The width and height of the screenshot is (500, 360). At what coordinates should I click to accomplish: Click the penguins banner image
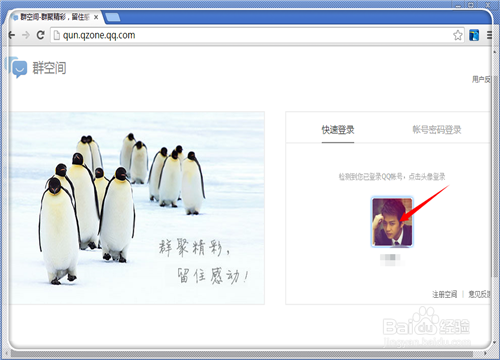(x=137, y=208)
